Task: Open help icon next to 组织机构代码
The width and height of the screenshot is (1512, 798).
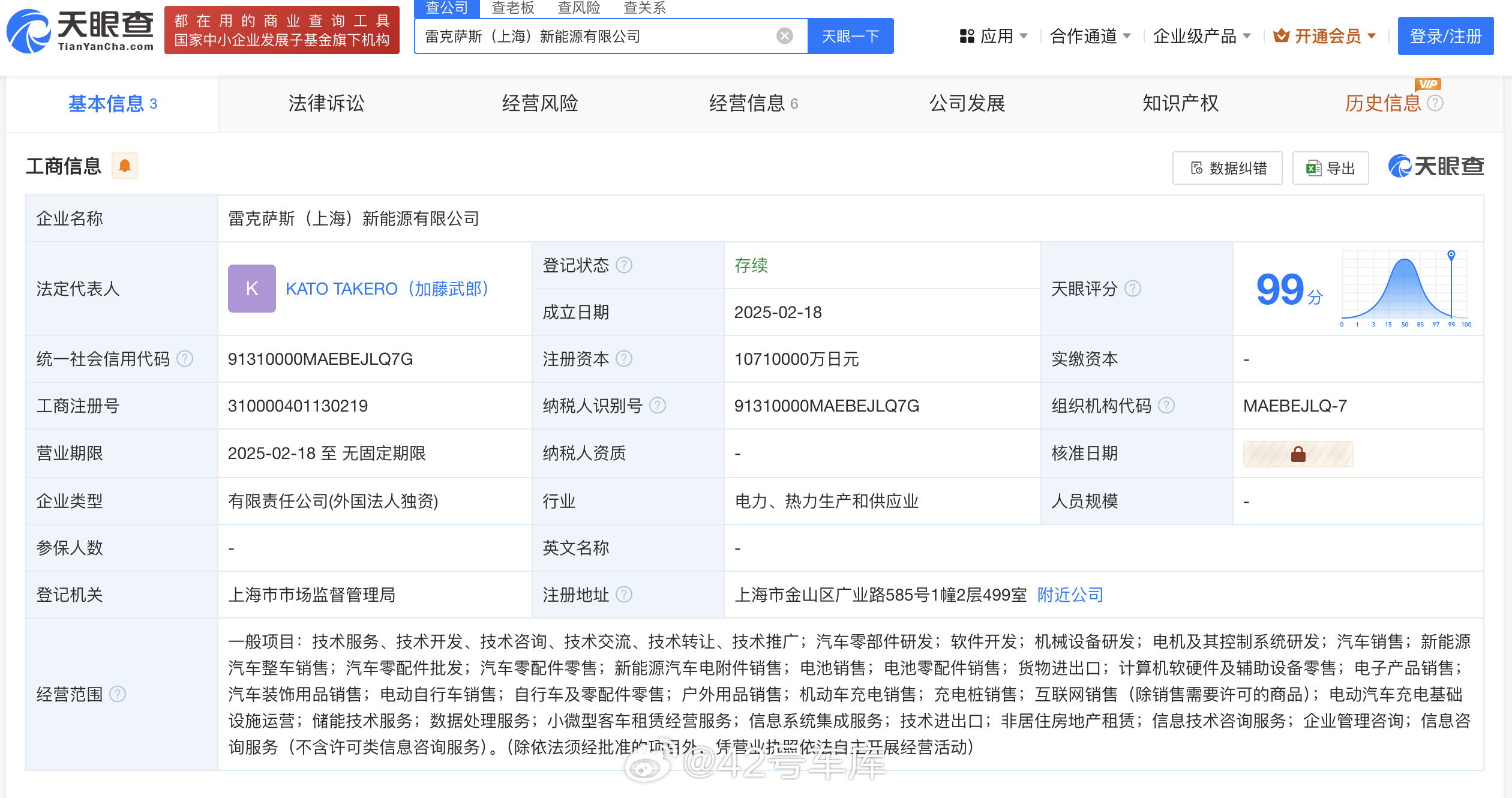Action: coord(1166,406)
